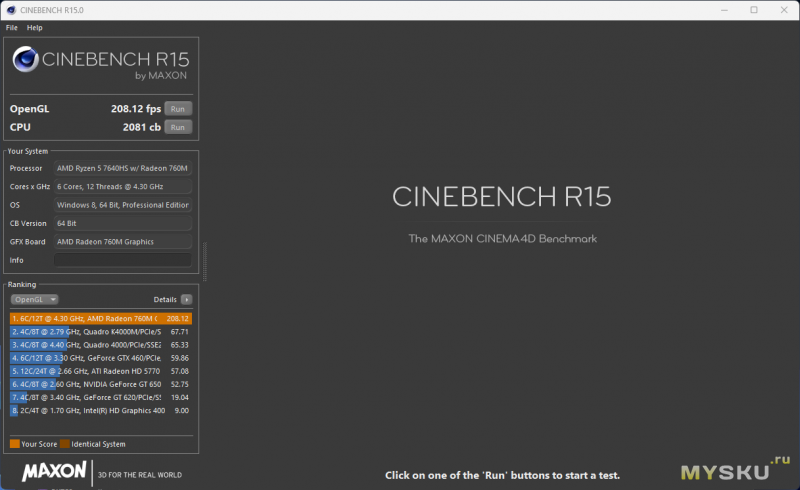Select ranking row ATI Radeon HD 5770
800x490 pixels.
[101, 371]
